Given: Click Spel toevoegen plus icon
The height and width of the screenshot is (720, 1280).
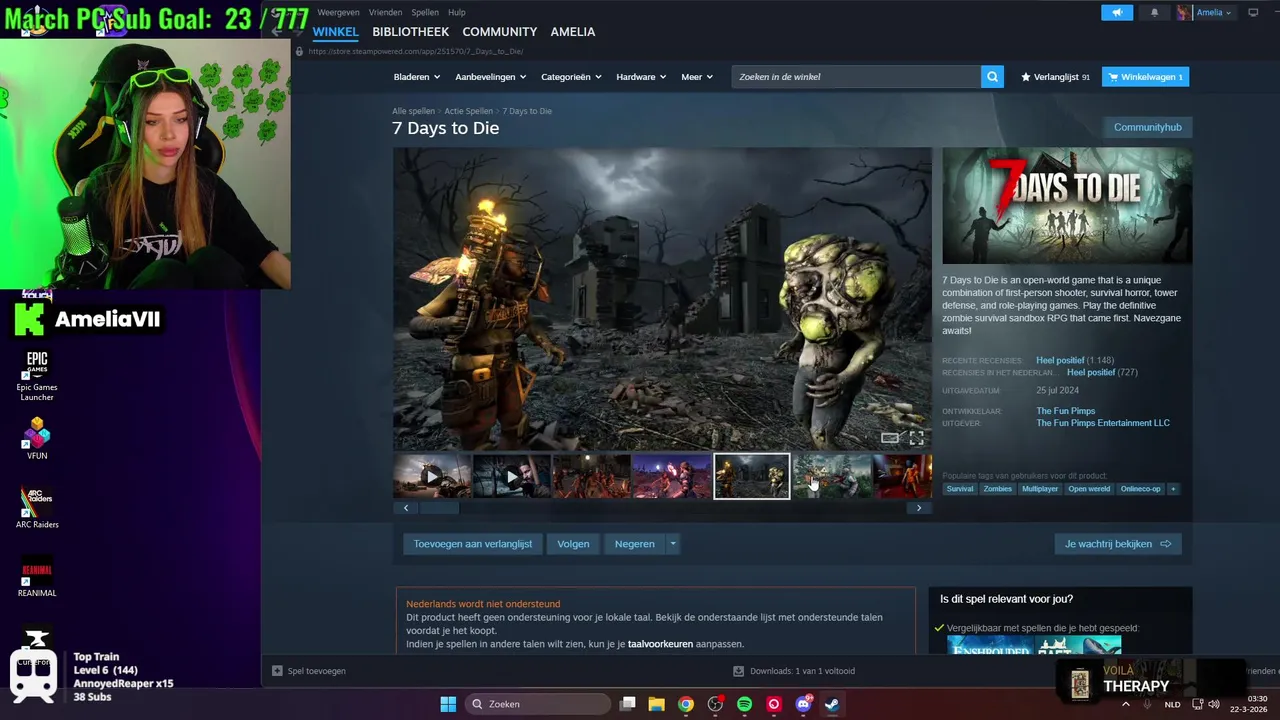Looking at the screenshot, I should (278, 671).
